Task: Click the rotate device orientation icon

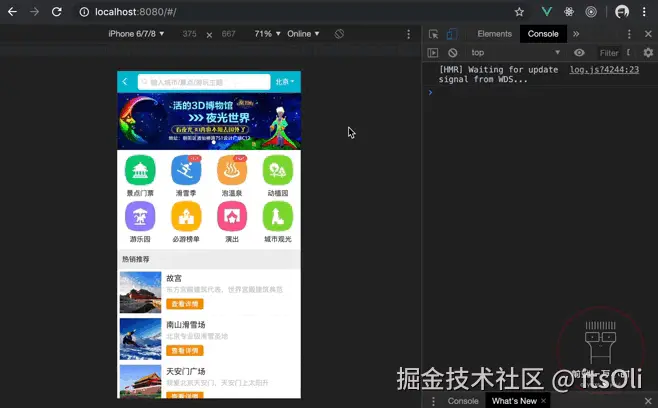Action: tap(339, 34)
